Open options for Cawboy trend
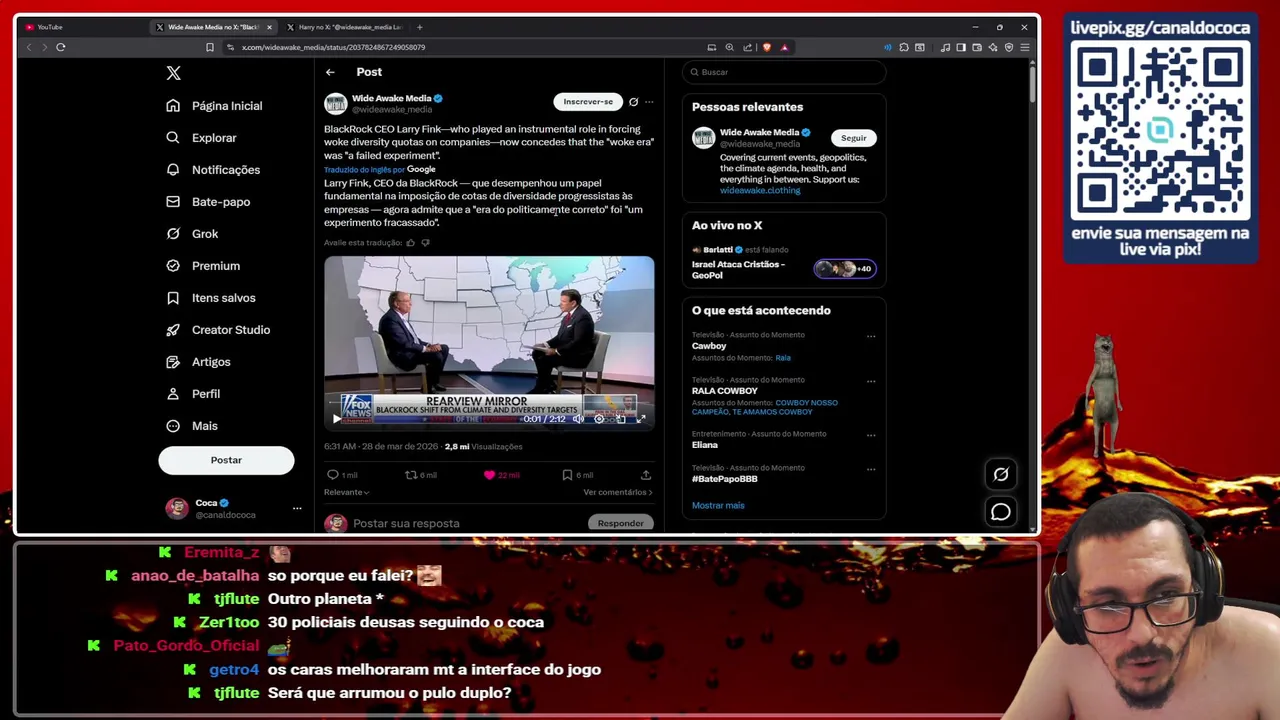This screenshot has height=720, width=1280. pos(871,336)
